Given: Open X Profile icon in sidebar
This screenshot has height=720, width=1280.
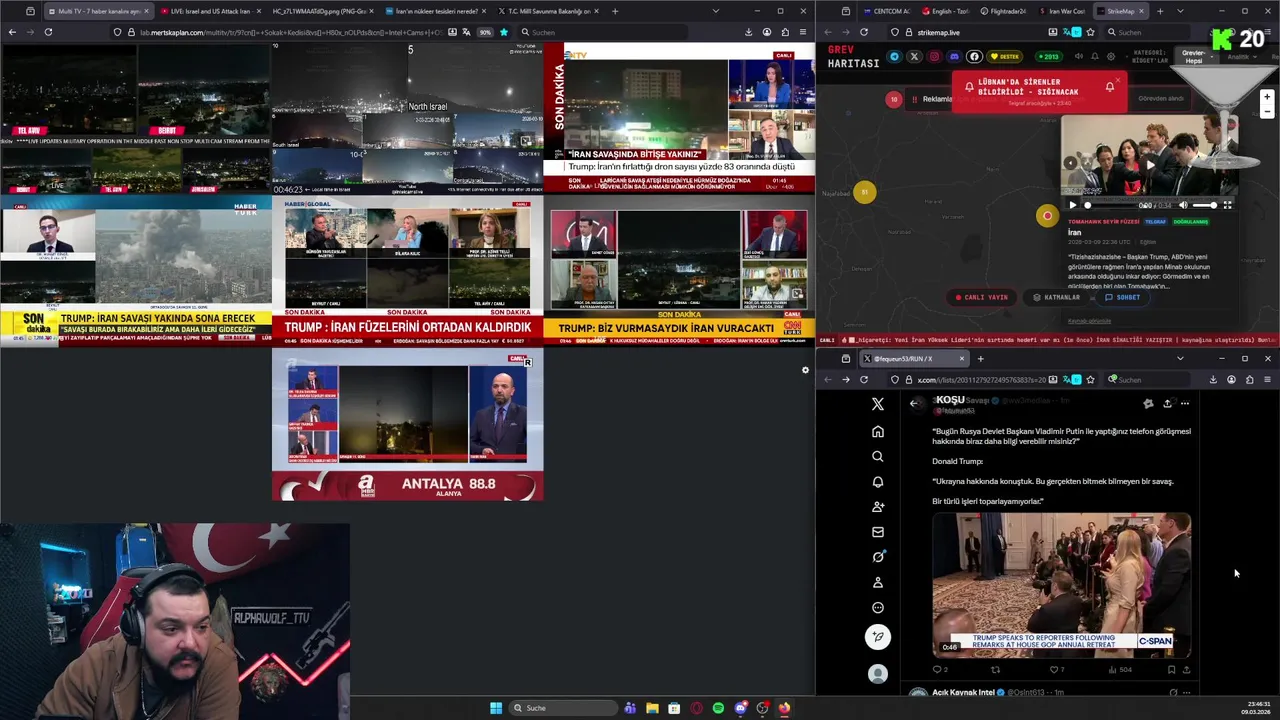Looking at the screenshot, I should 878,582.
